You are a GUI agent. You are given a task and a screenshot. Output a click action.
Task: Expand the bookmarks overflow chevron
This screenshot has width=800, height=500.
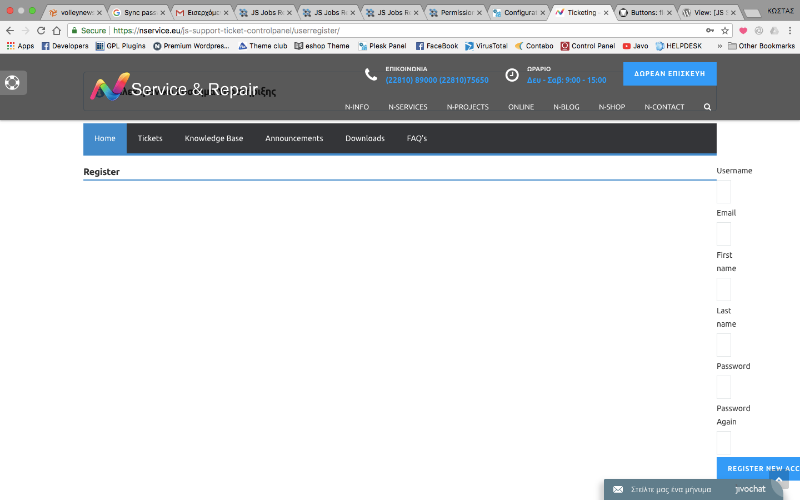pyautogui.click(x=719, y=46)
